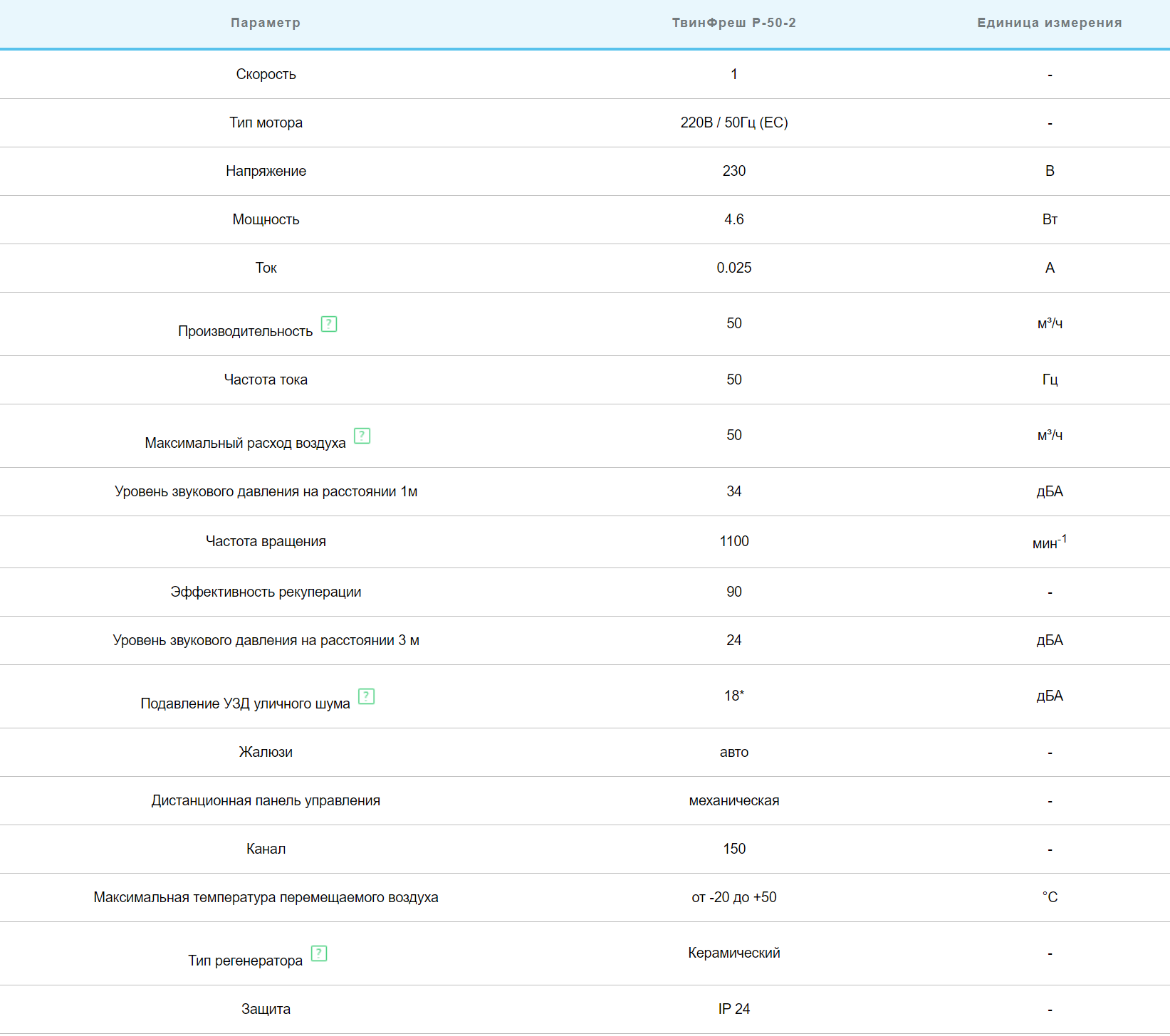
Task: Open help icon next to Производительность
Action: tap(329, 324)
